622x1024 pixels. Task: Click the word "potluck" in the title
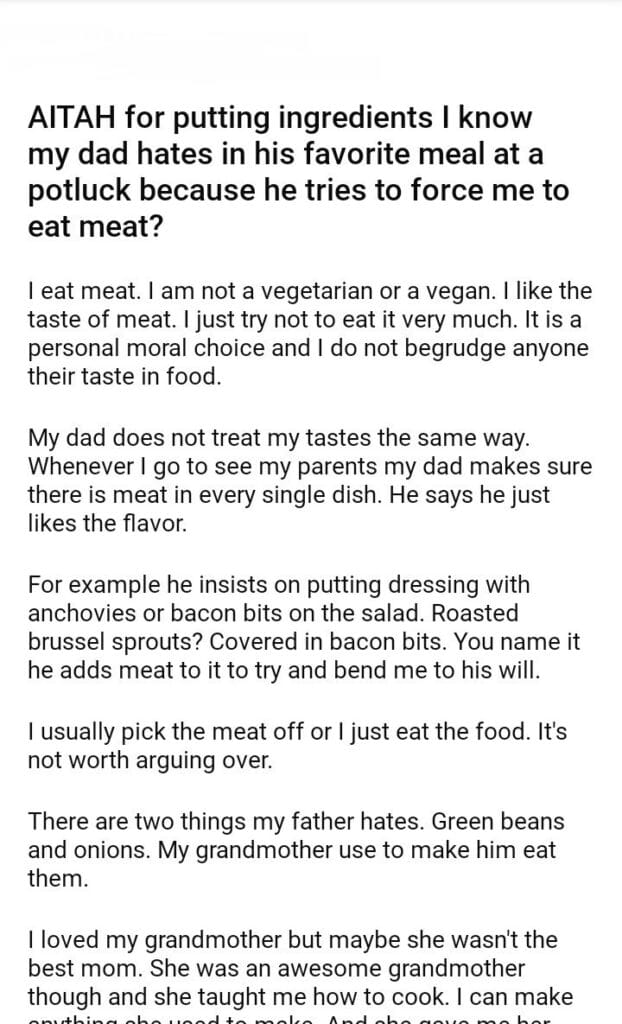coord(72,191)
